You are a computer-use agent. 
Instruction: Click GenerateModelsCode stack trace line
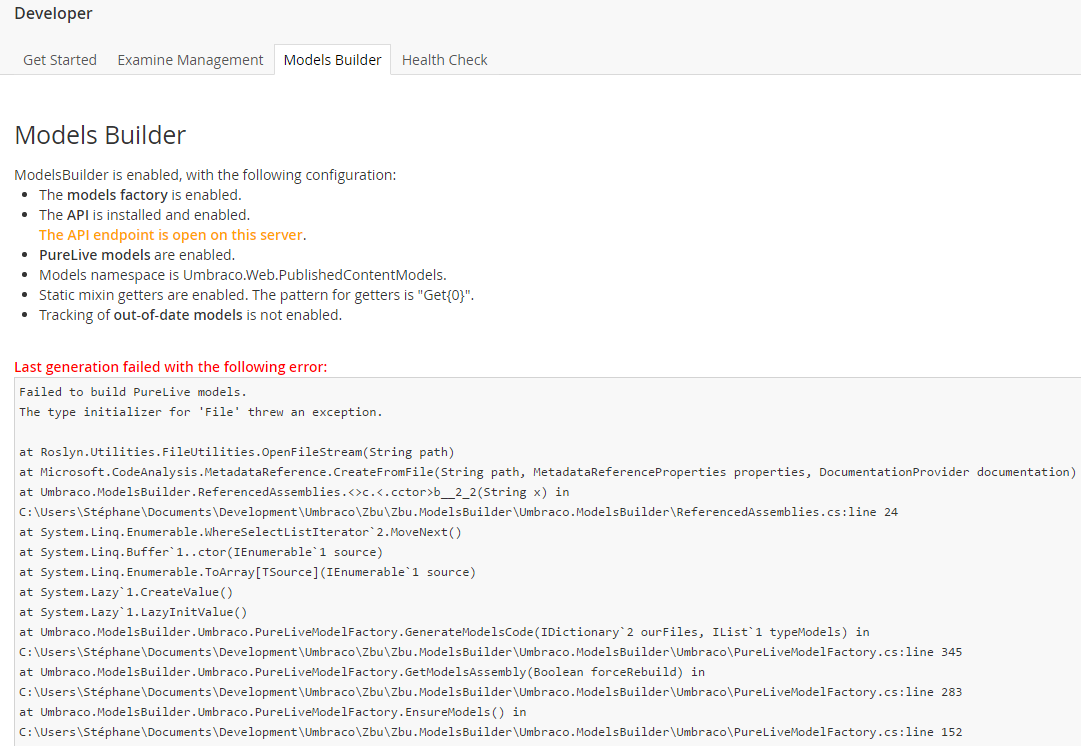tap(445, 632)
